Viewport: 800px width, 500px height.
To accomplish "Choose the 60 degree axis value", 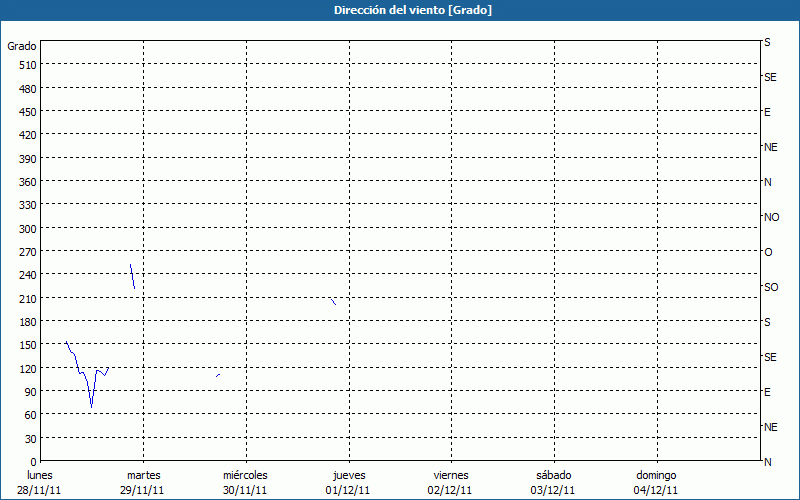I will pyautogui.click(x=31, y=415).
